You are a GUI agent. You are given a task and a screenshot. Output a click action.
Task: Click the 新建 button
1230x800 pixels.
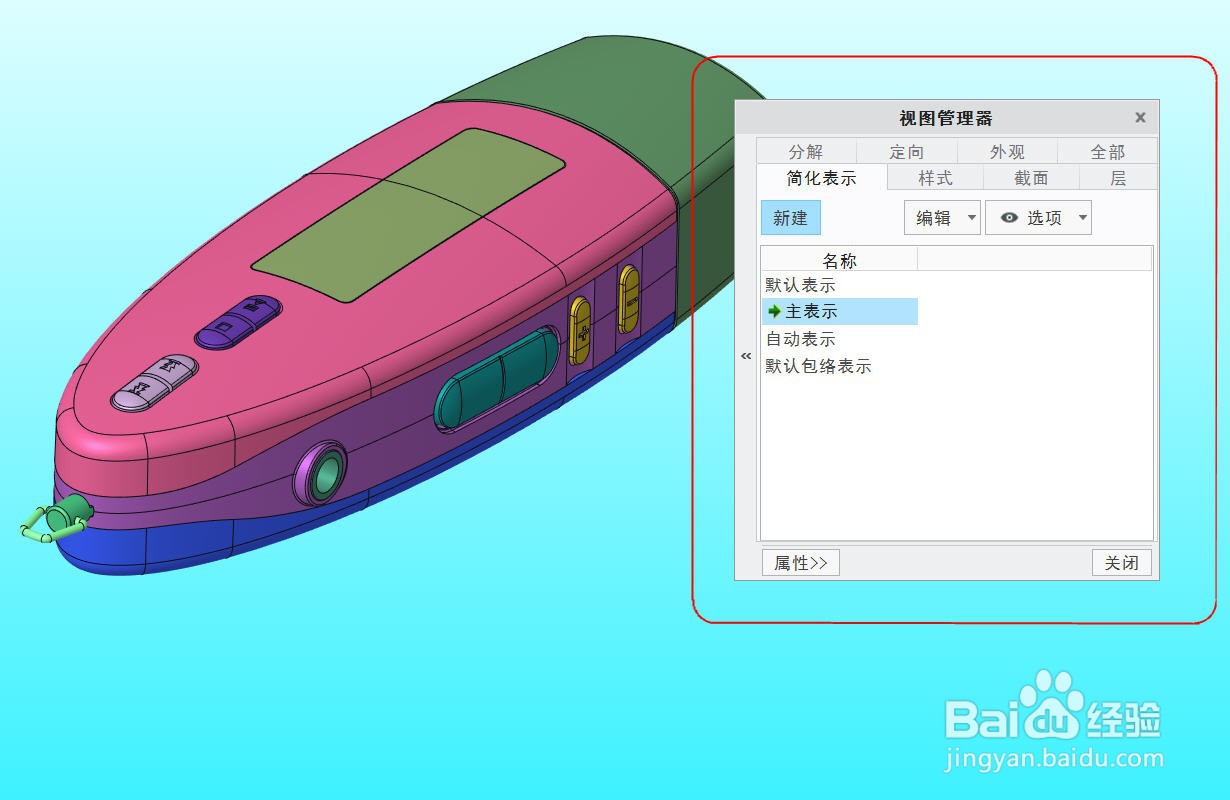point(791,218)
